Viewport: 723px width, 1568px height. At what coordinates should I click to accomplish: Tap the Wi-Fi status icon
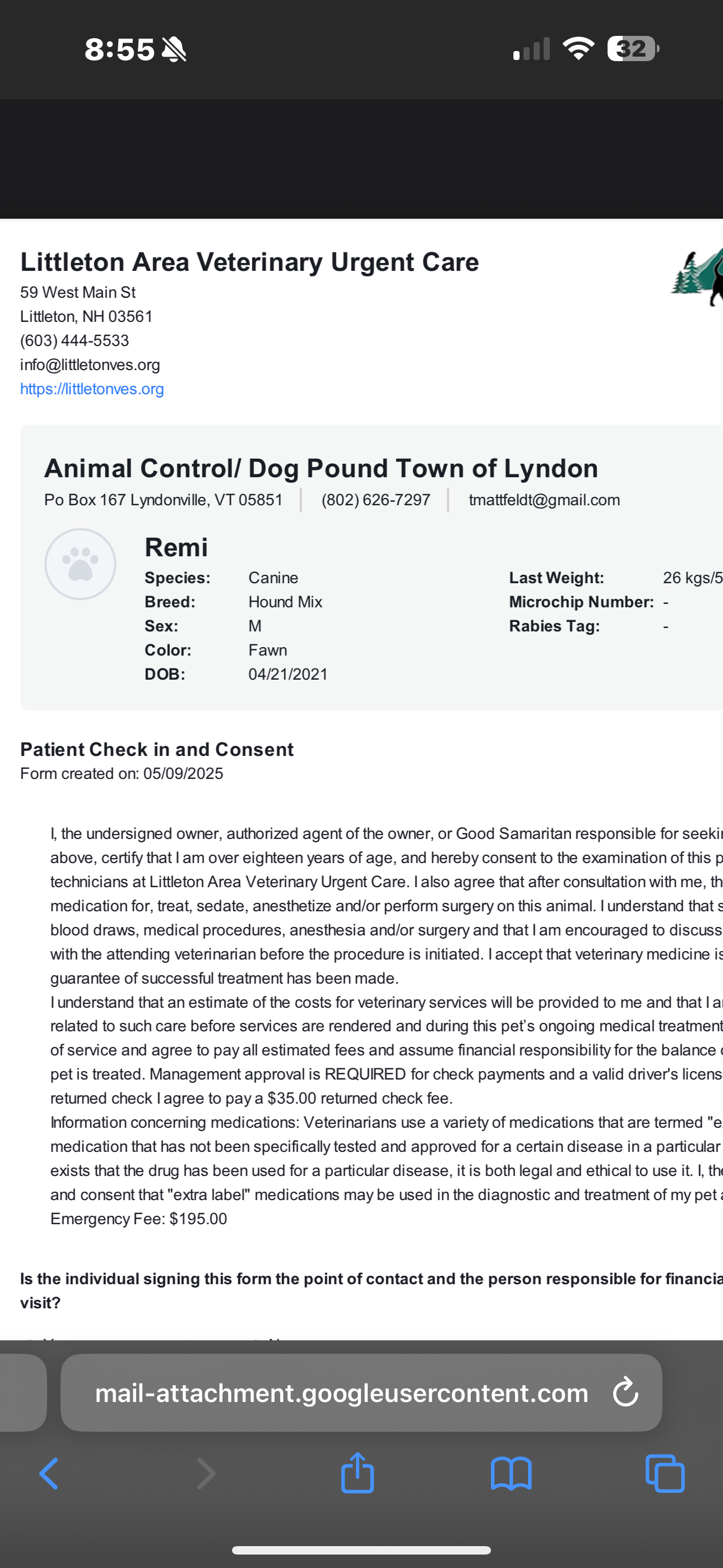578,49
